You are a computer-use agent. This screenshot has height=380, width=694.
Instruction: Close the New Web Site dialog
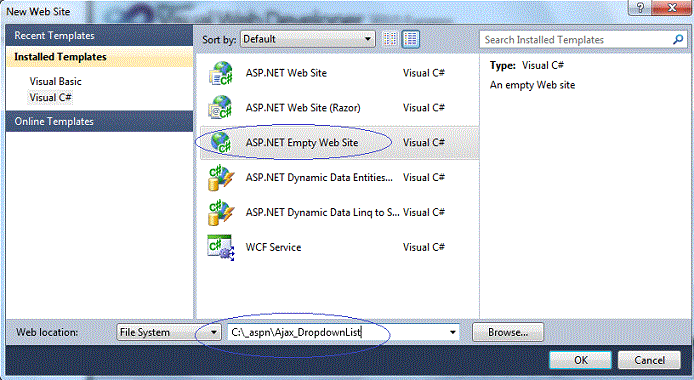click(x=672, y=7)
